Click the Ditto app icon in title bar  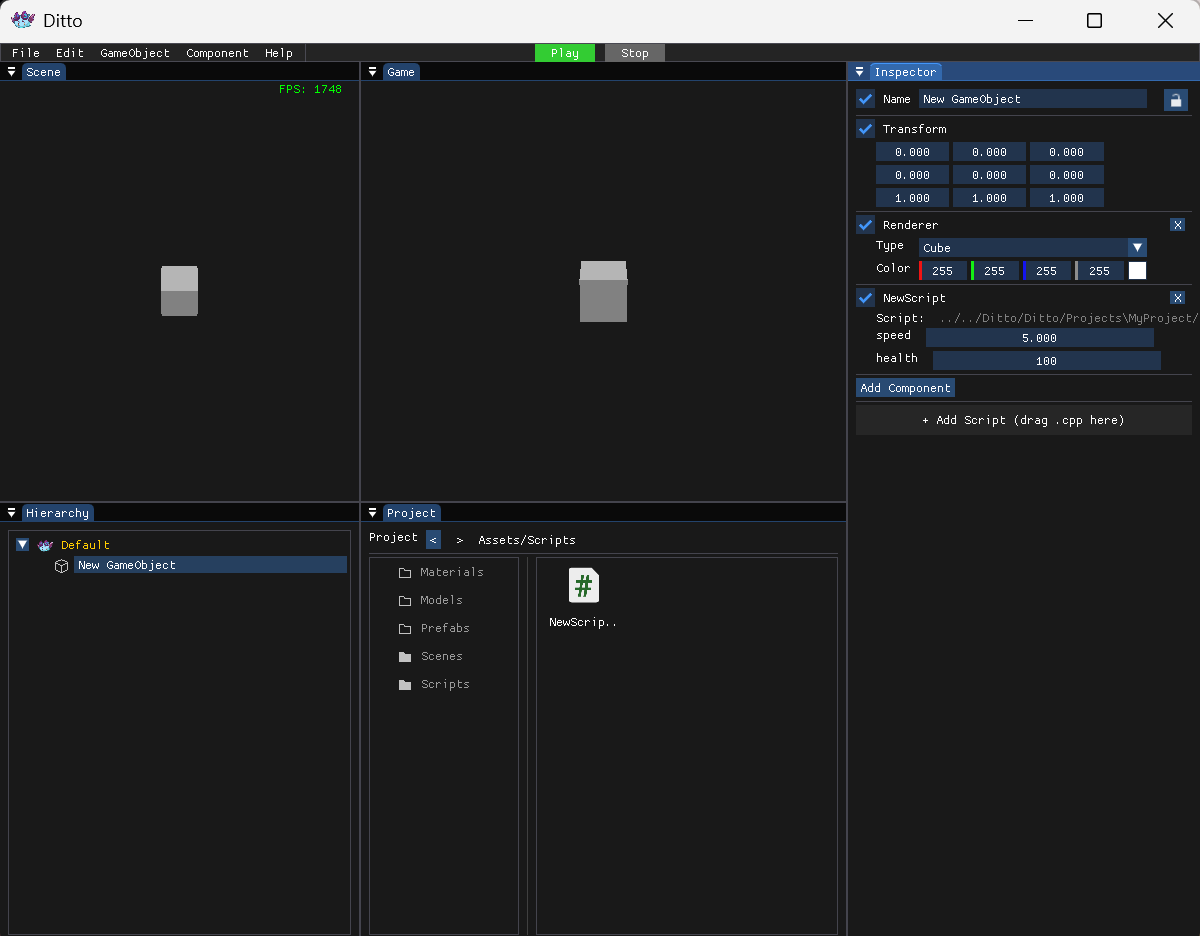pyautogui.click(x=23, y=20)
